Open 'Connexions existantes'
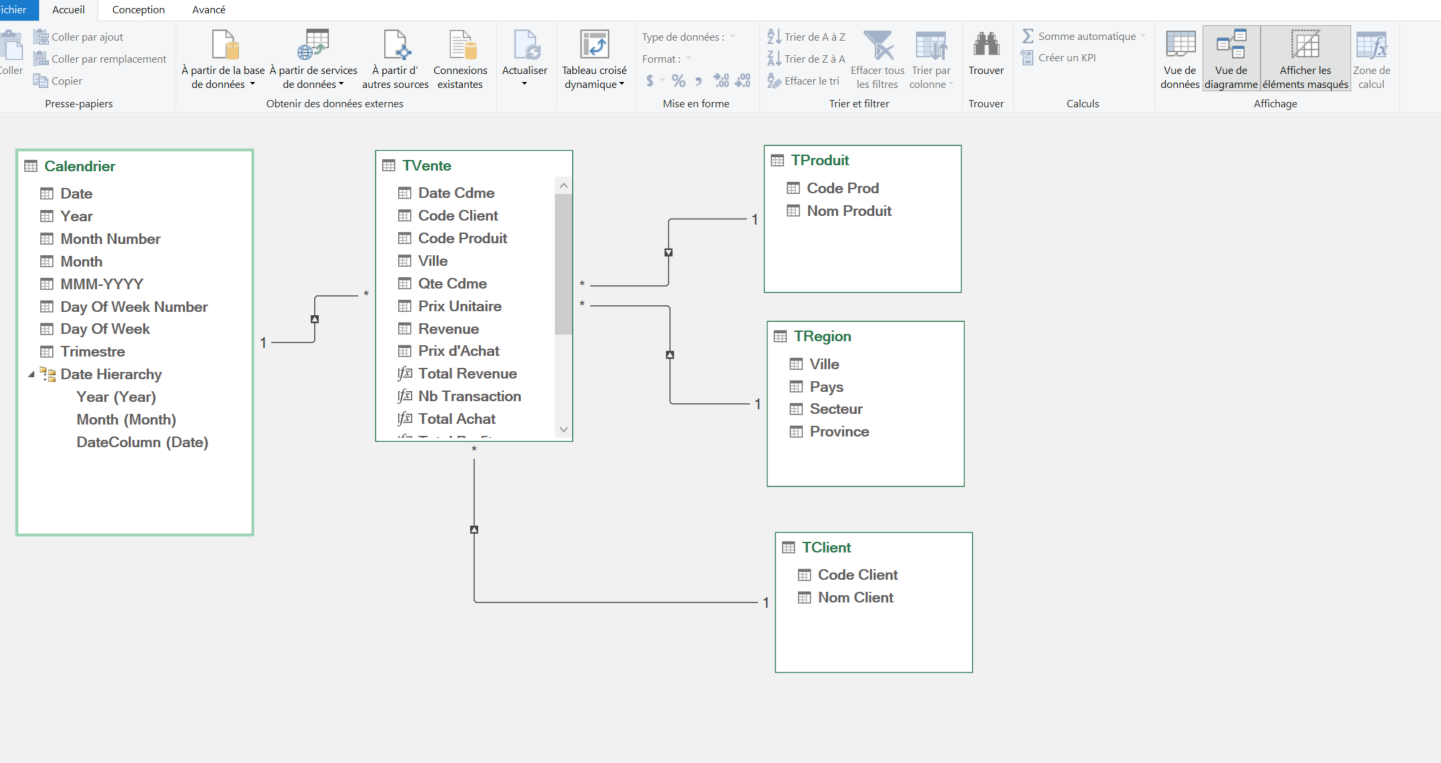1441x763 pixels. point(460,60)
